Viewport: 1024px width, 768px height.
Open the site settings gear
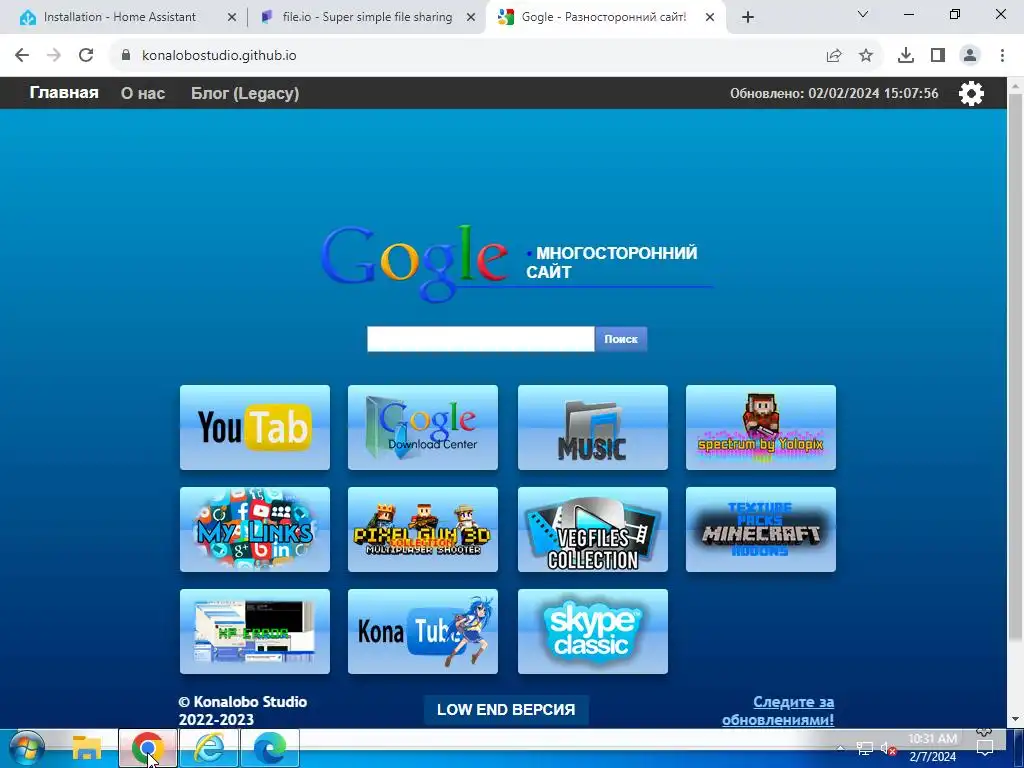point(971,93)
